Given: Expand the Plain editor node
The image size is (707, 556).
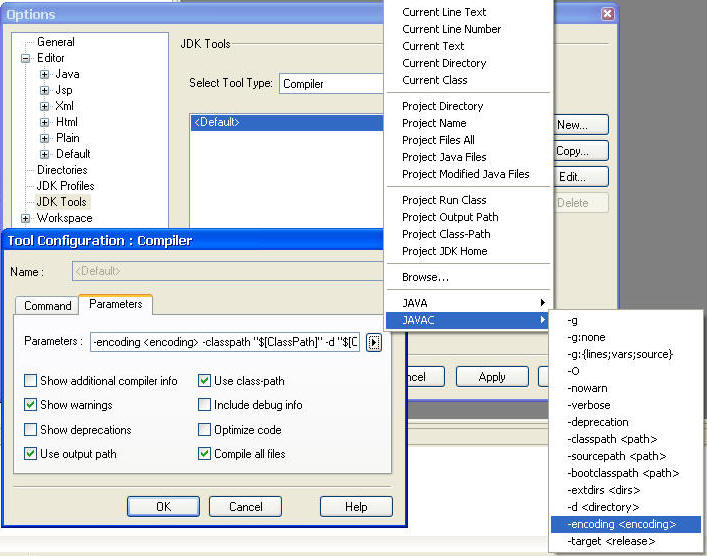Looking at the screenshot, I should pos(44,138).
